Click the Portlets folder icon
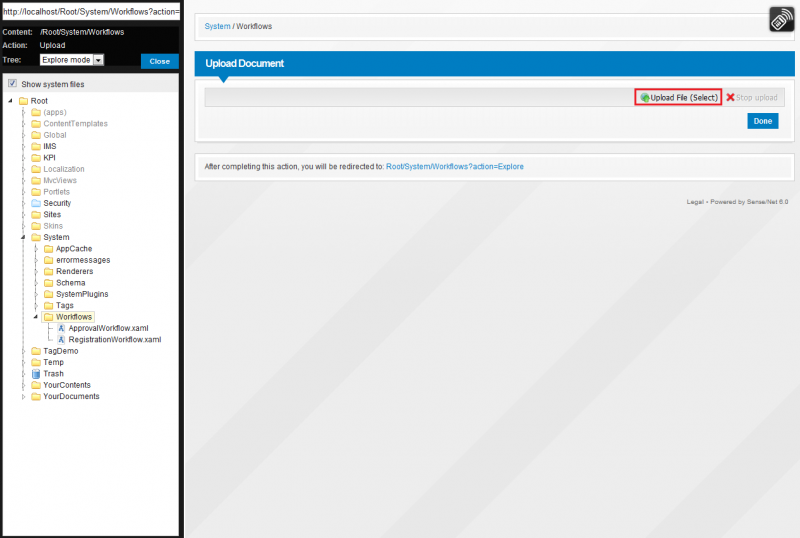Screen dimensions: 800x538 tap(36, 192)
